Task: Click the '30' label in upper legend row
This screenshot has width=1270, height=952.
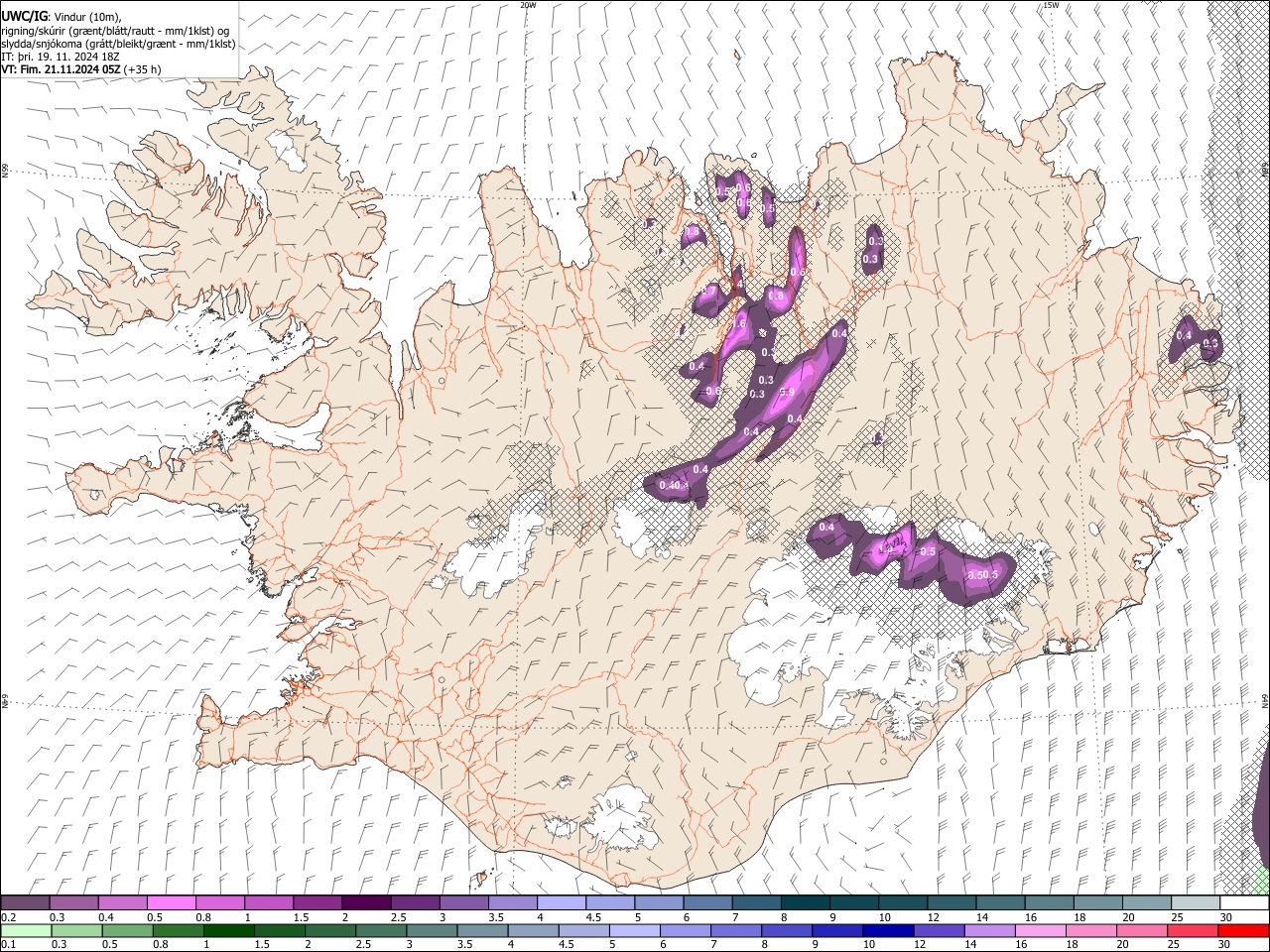Action: pyautogui.click(x=1225, y=917)
